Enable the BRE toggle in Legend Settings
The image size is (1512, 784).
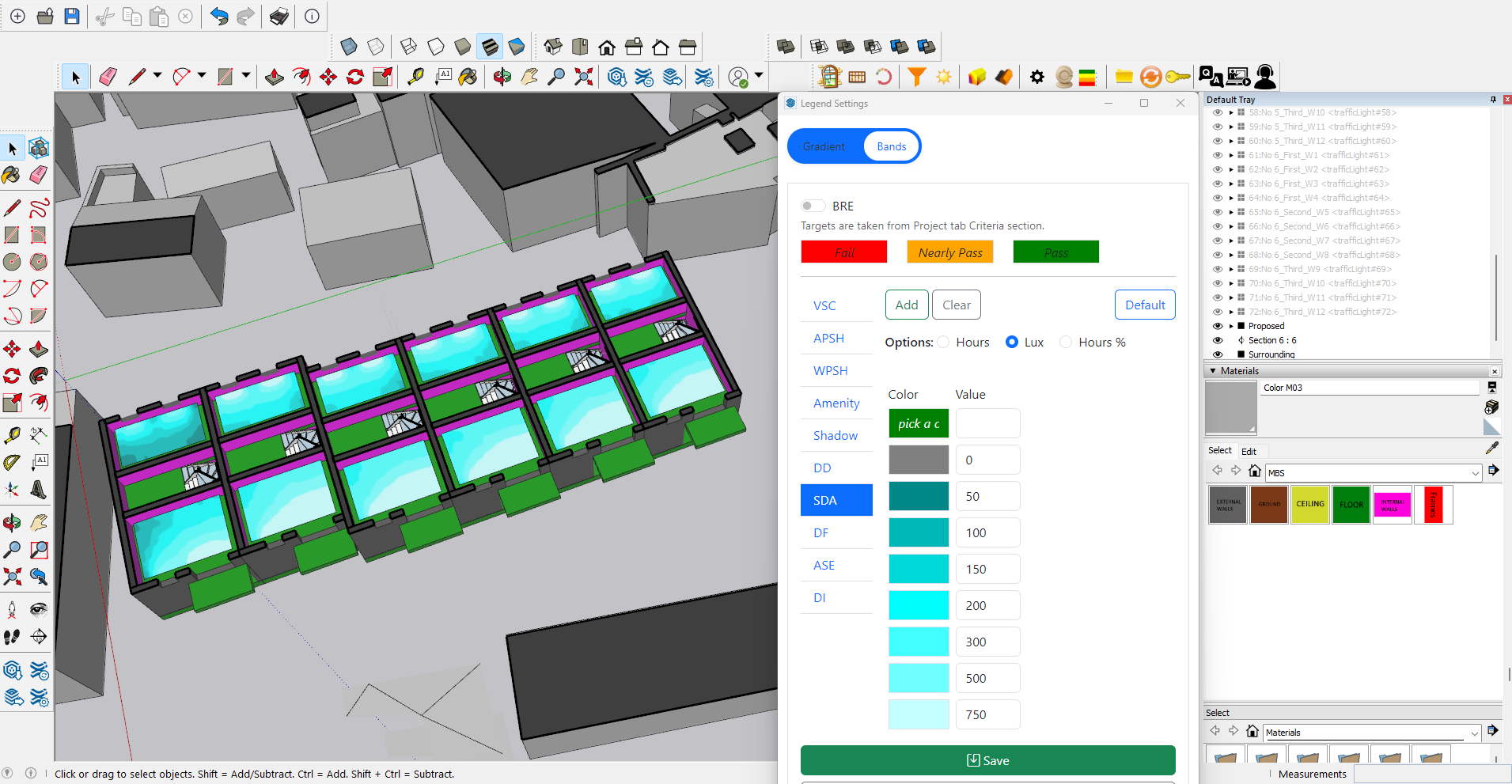(x=813, y=206)
